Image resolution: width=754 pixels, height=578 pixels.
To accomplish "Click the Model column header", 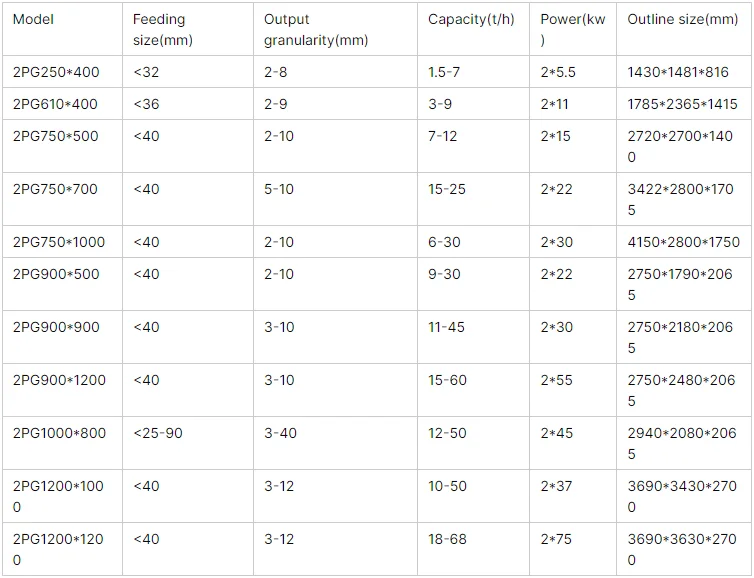I will [33, 20].
